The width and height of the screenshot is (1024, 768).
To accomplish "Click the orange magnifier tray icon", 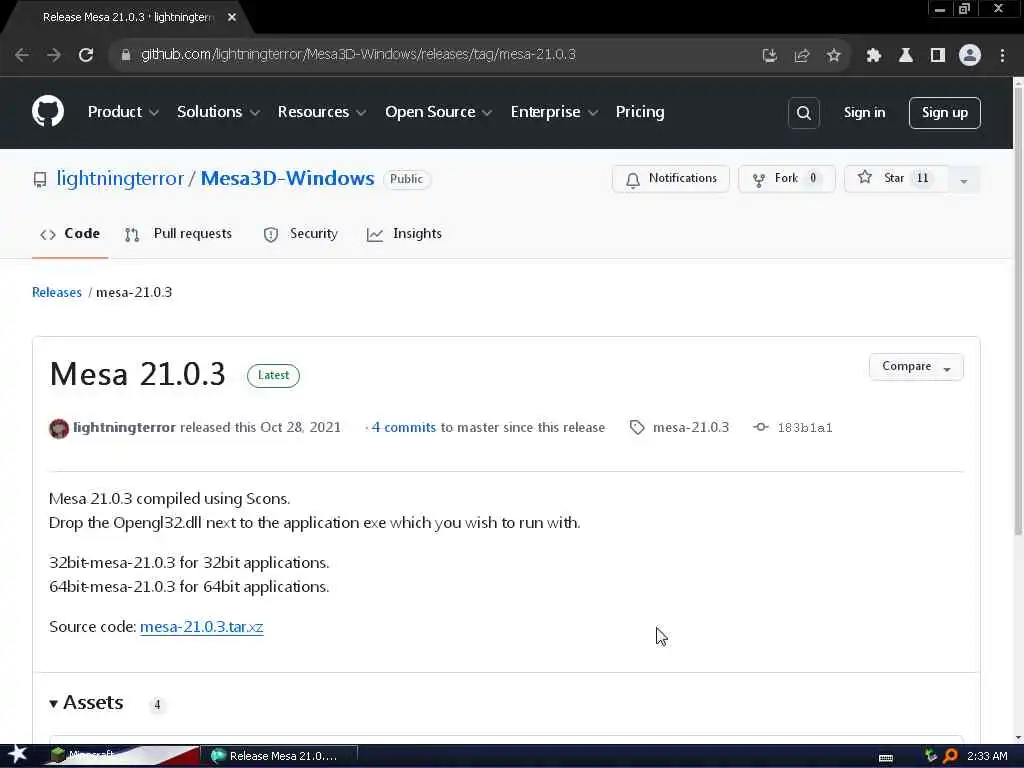I will coord(950,756).
